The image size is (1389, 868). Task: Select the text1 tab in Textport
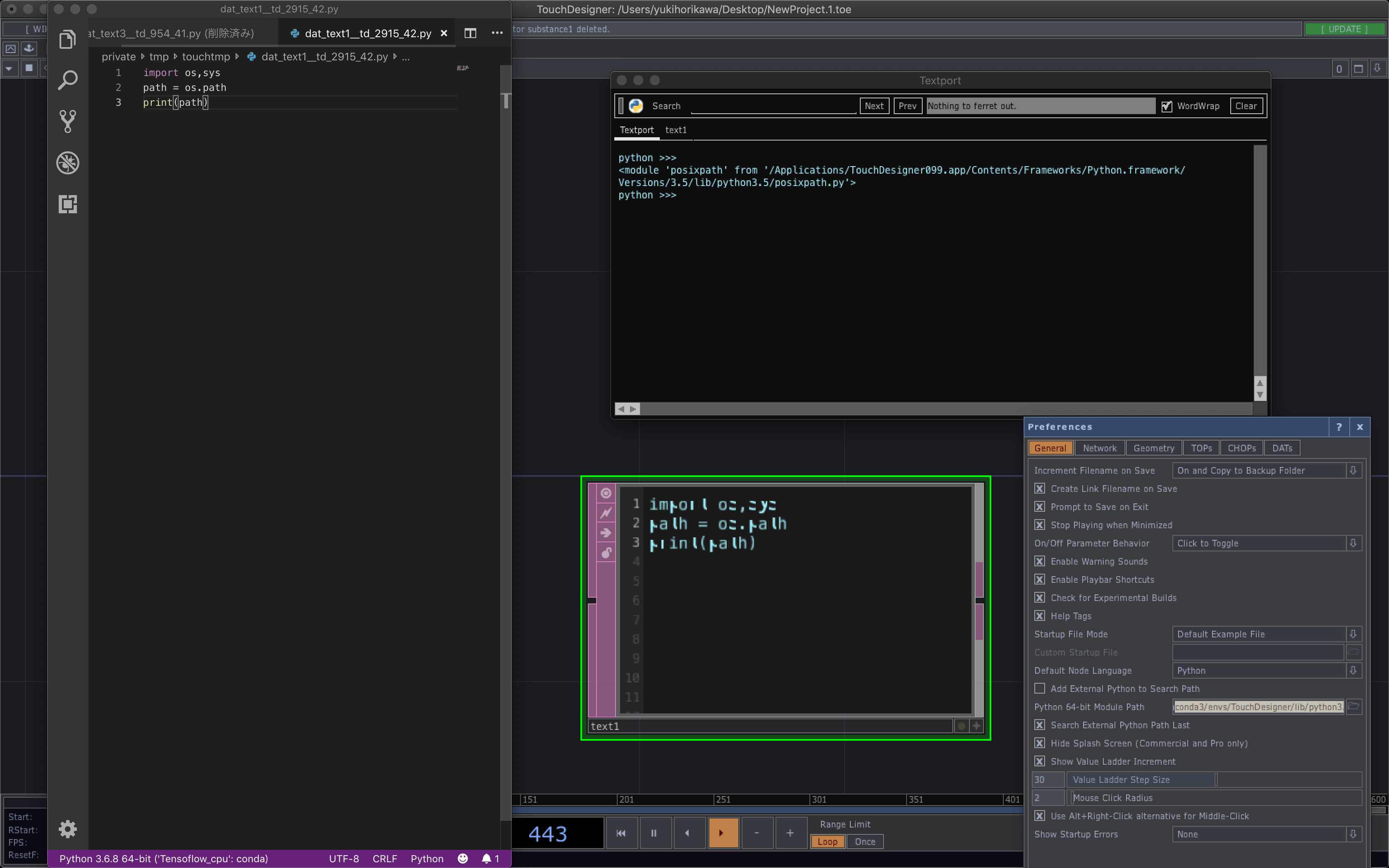[675, 130]
